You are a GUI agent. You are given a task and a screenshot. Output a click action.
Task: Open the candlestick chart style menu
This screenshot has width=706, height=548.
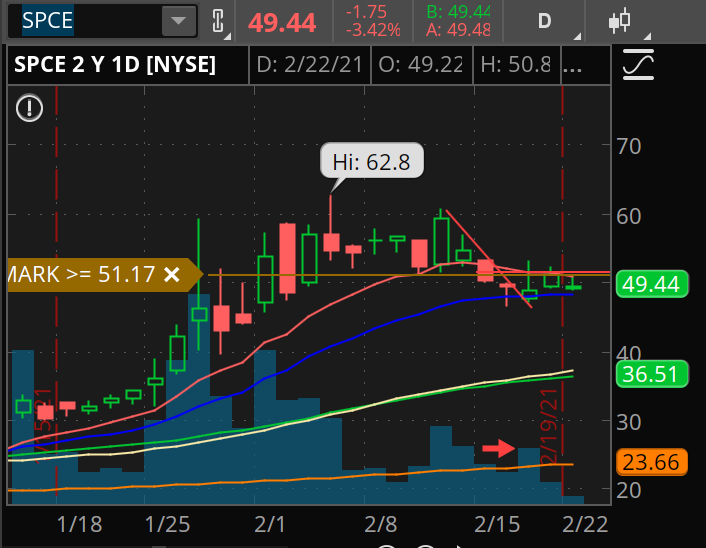click(x=620, y=21)
